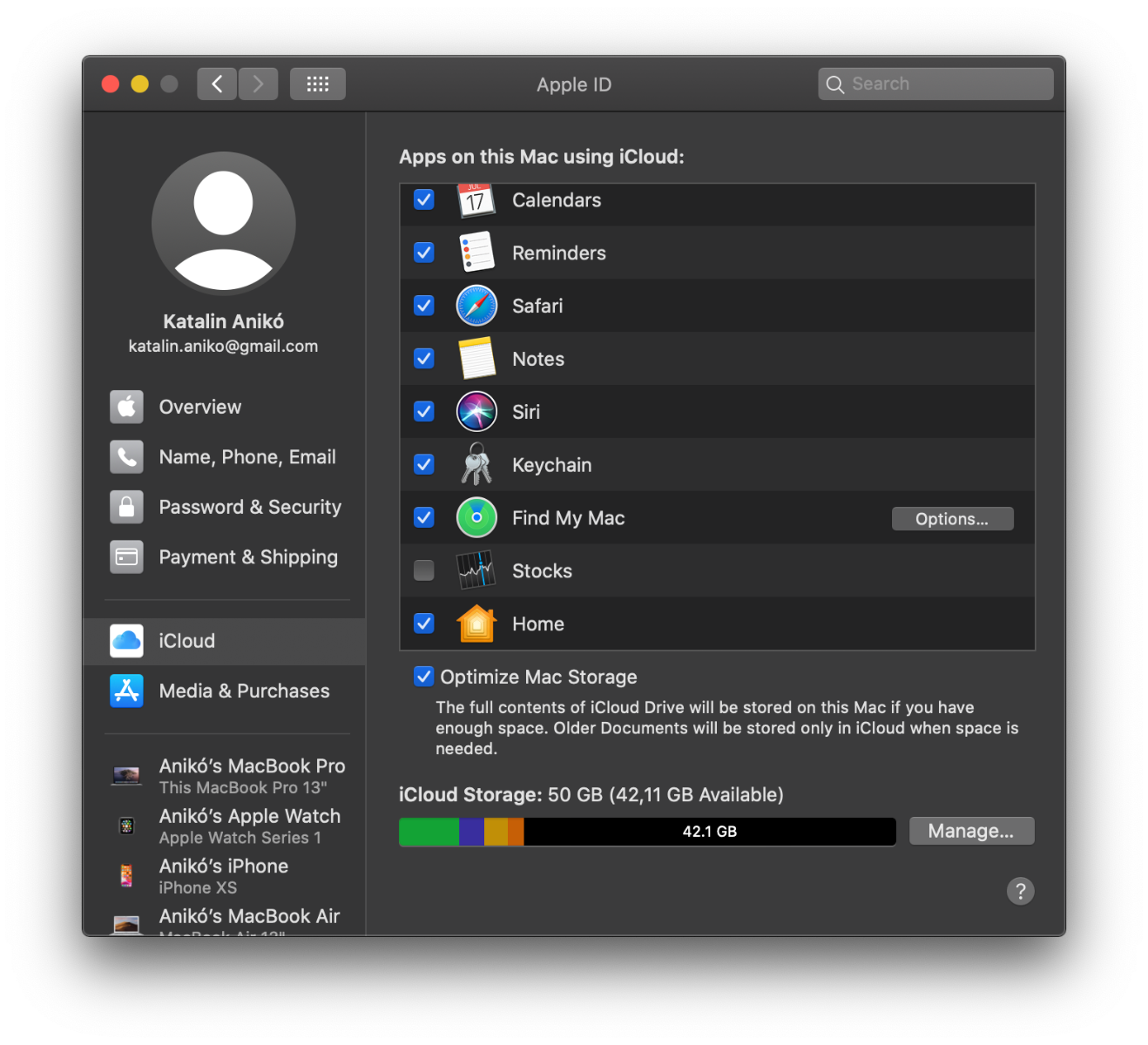1148x1045 pixels.
Task: Disable Optimize Mac Storage checkbox
Action: (424, 677)
